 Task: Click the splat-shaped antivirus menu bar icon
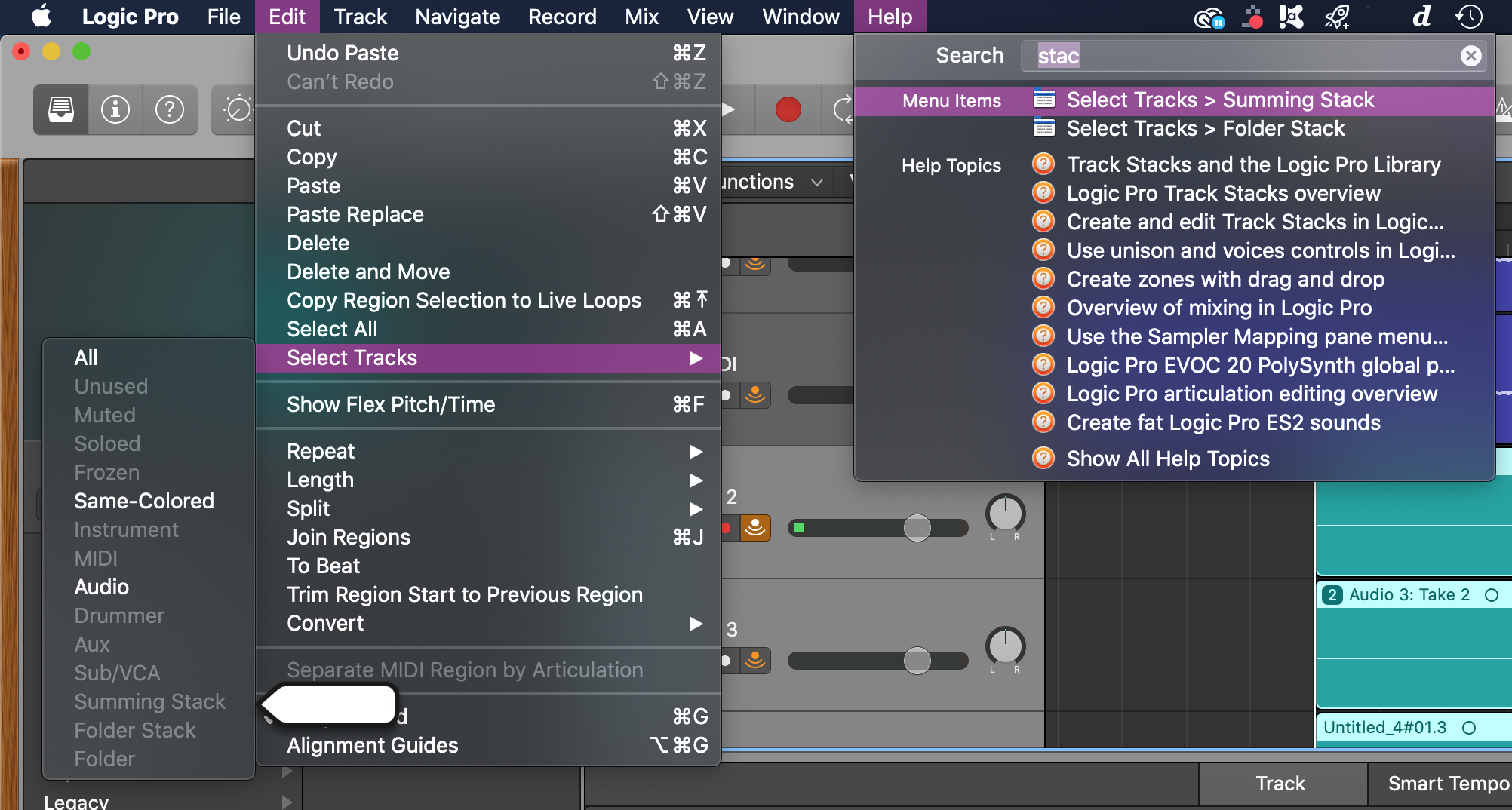pos(1292,17)
